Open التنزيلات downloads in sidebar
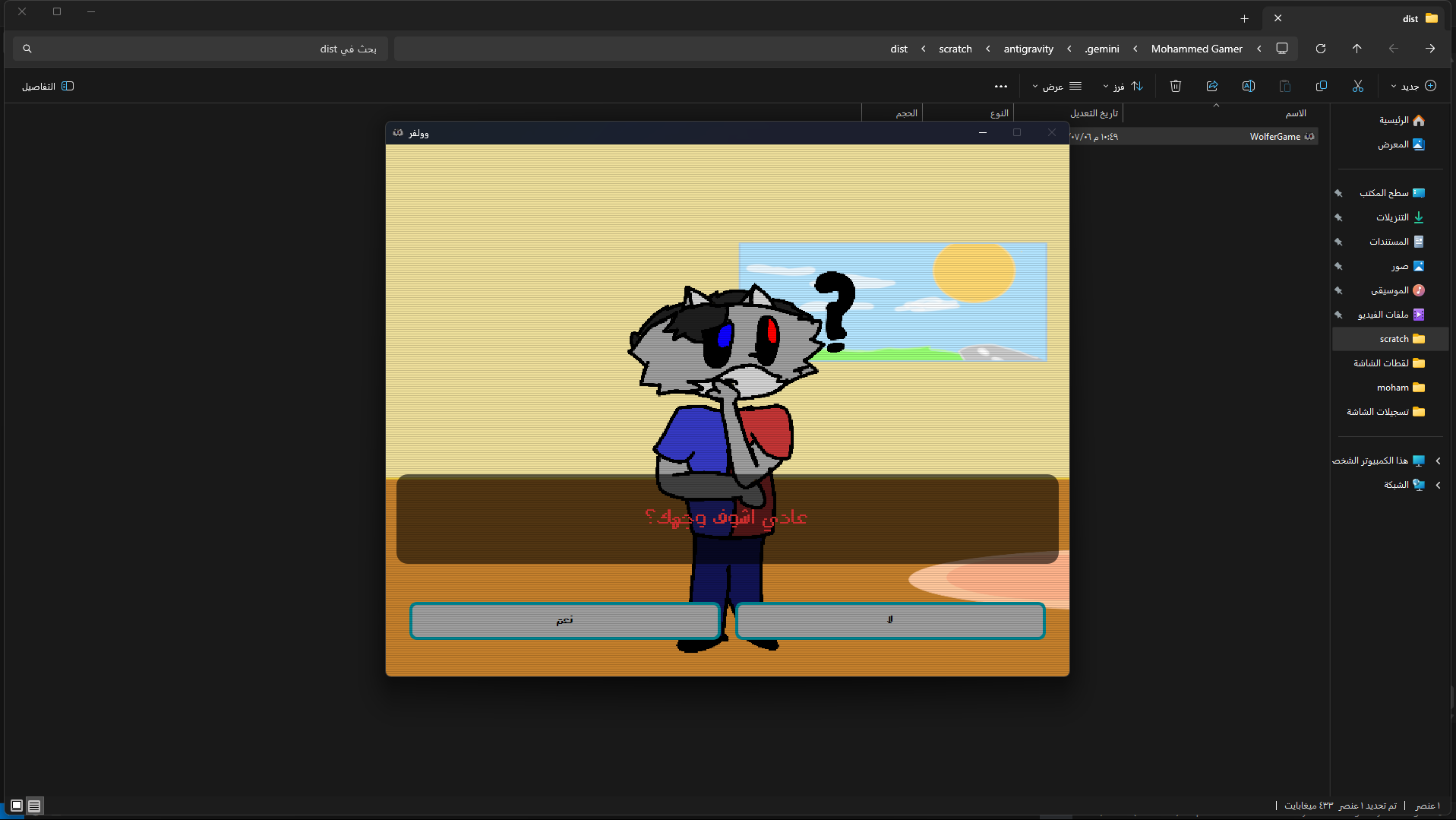 coord(1400,217)
